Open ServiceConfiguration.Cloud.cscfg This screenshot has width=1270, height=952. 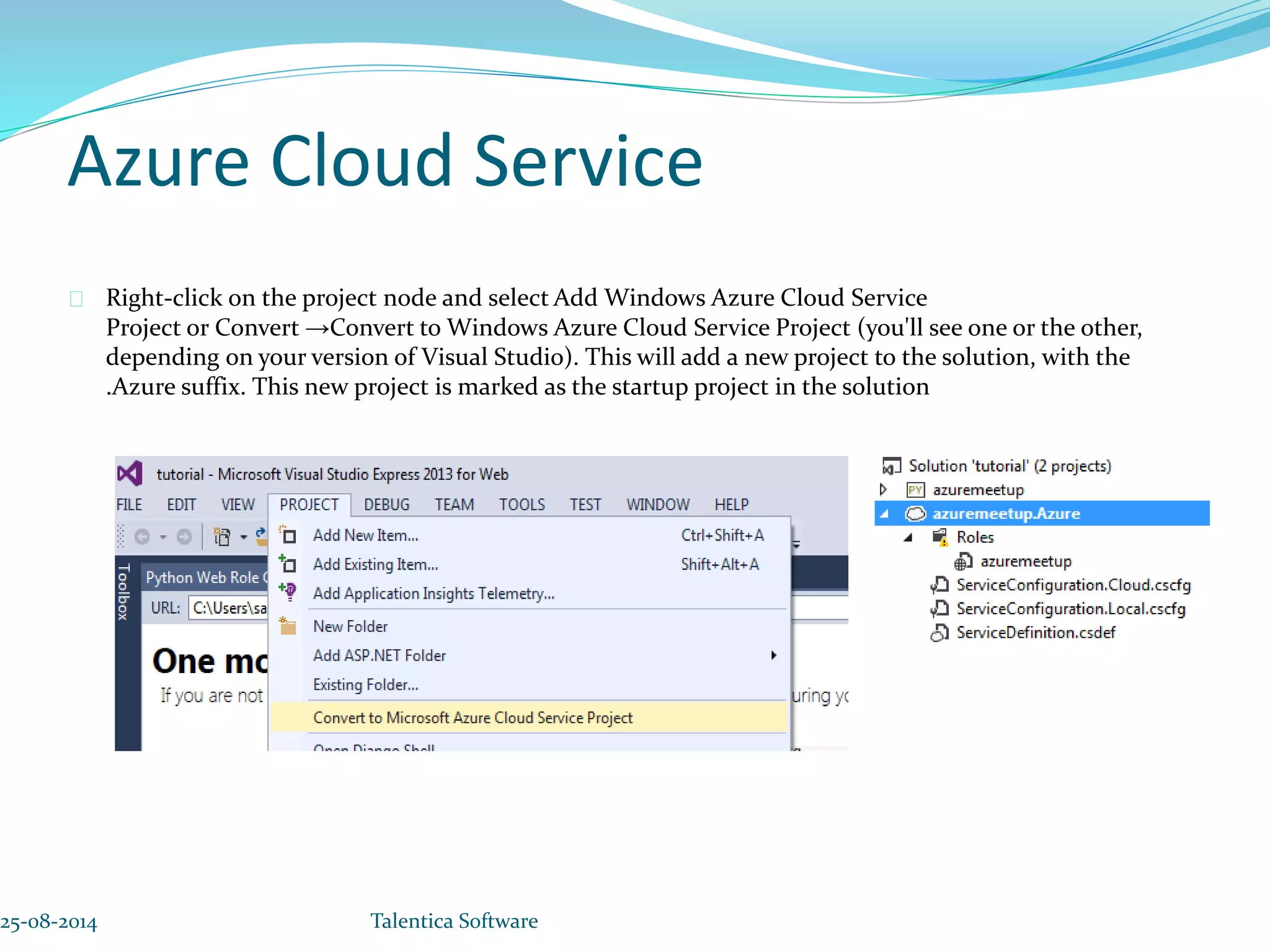click(1073, 585)
